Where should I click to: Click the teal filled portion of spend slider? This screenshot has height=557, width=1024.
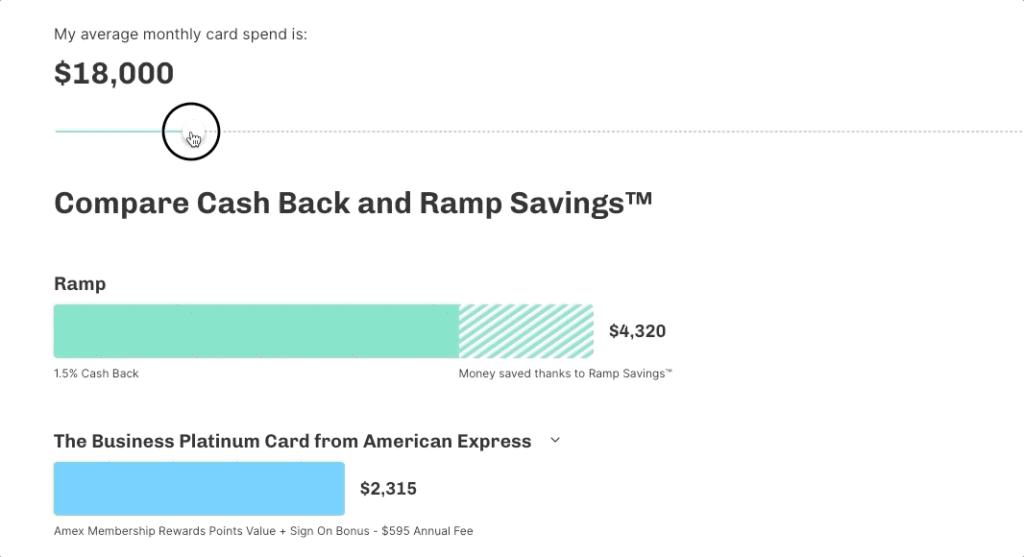coord(109,131)
